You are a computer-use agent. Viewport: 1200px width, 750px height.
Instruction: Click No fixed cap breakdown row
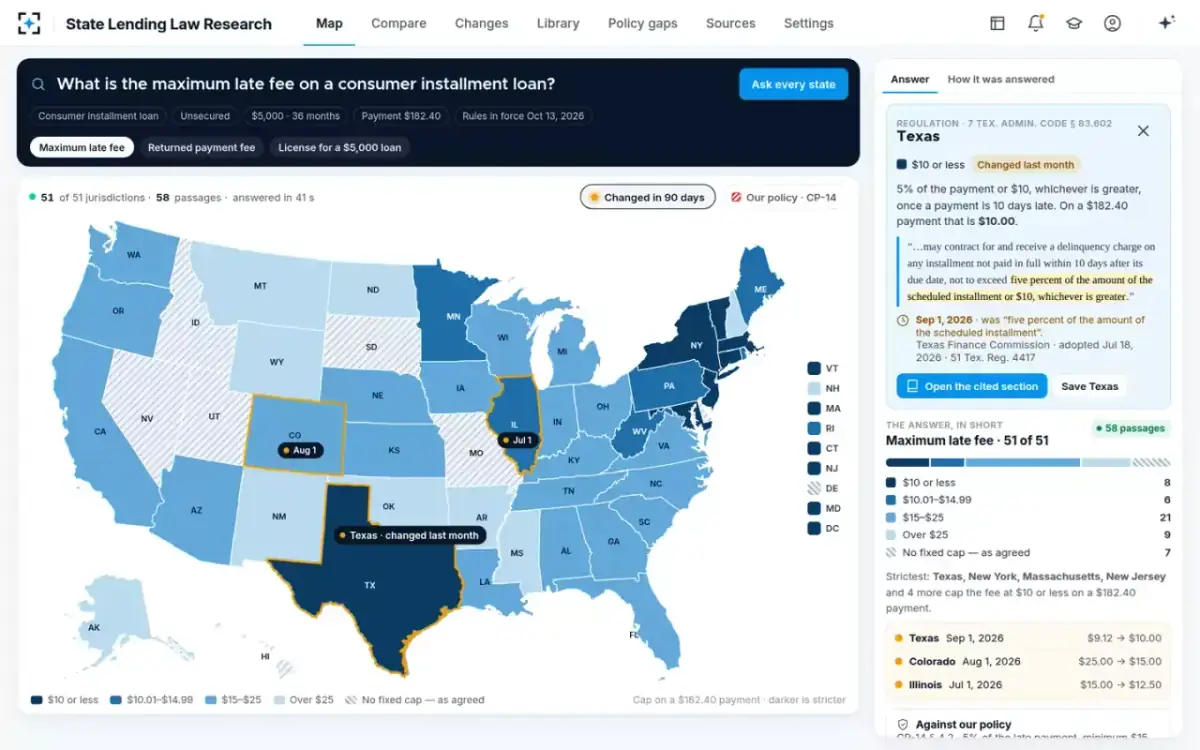click(1028, 552)
